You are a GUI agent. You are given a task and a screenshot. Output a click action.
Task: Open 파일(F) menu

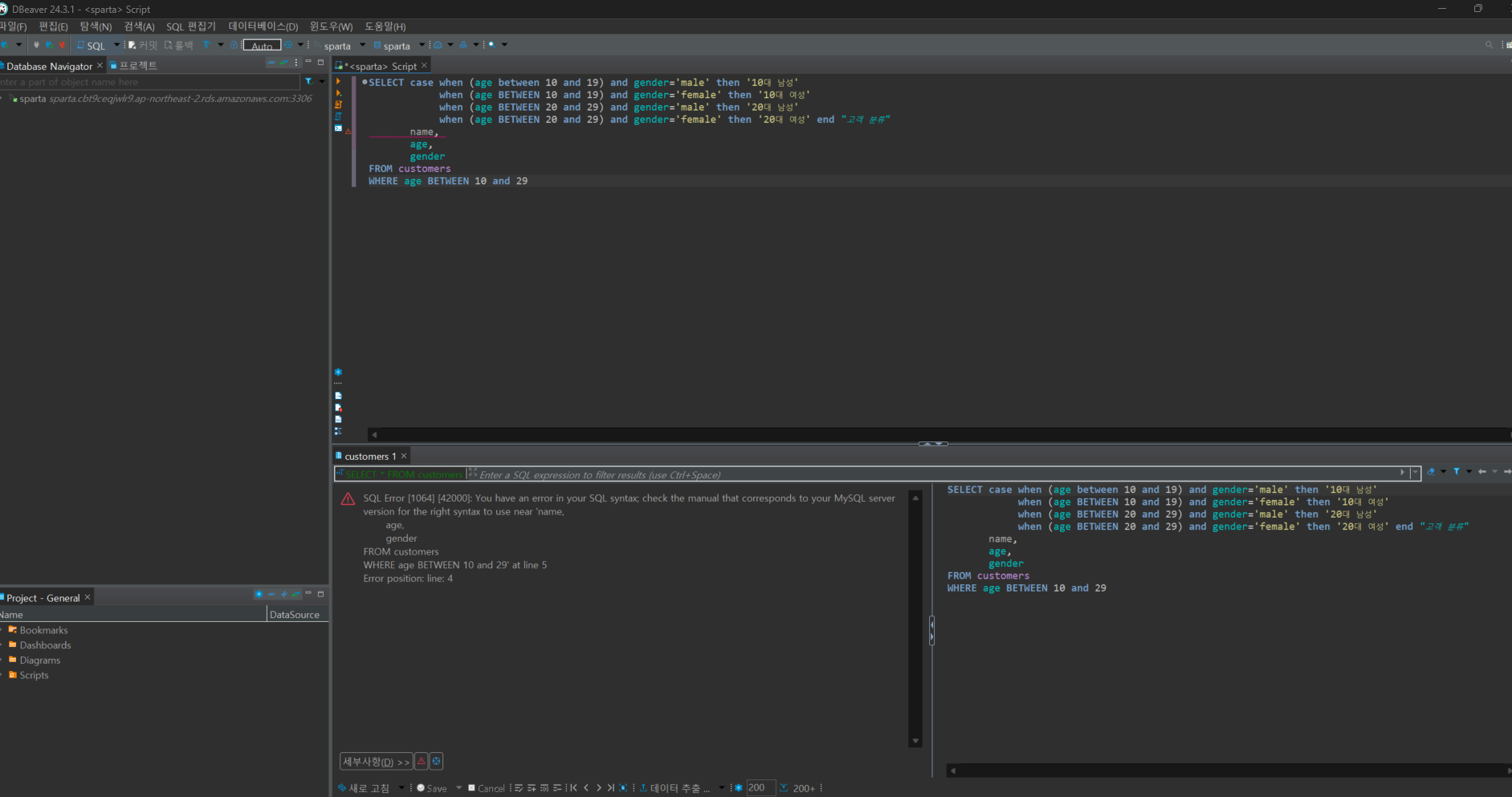(13, 26)
